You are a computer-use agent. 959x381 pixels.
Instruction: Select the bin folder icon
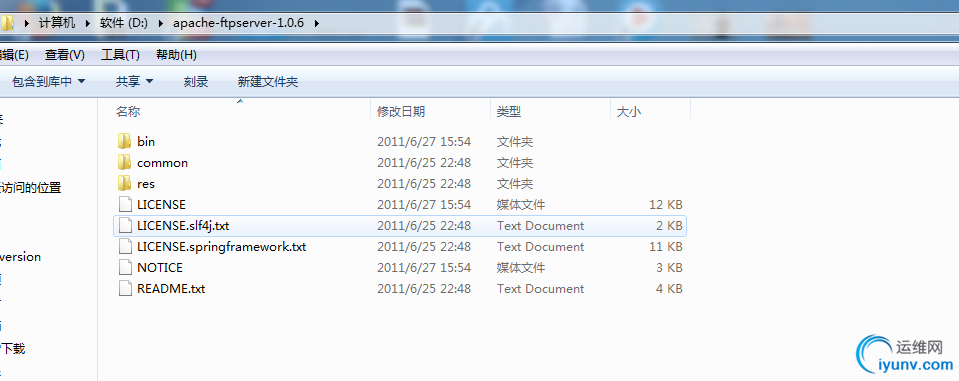(124, 142)
